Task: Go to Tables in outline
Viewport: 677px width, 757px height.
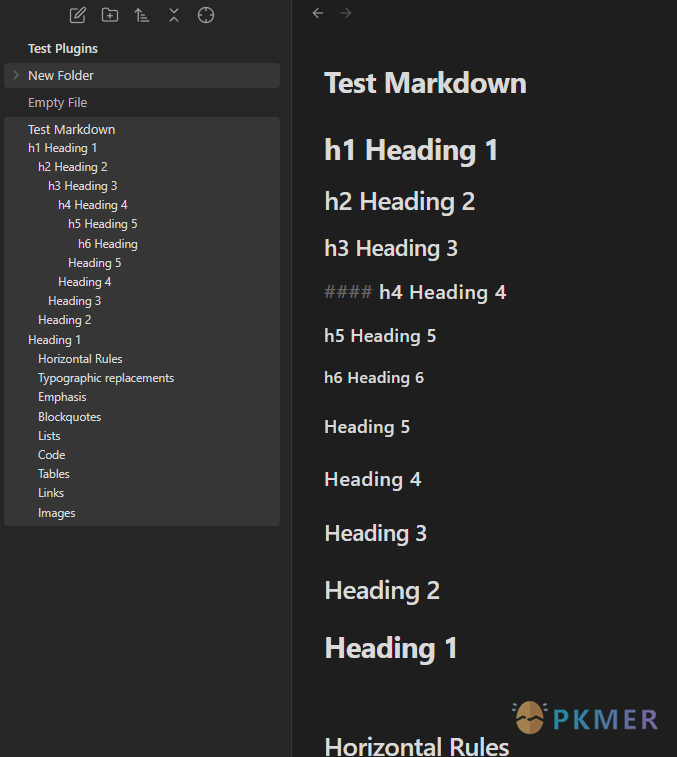Action: [54, 474]
